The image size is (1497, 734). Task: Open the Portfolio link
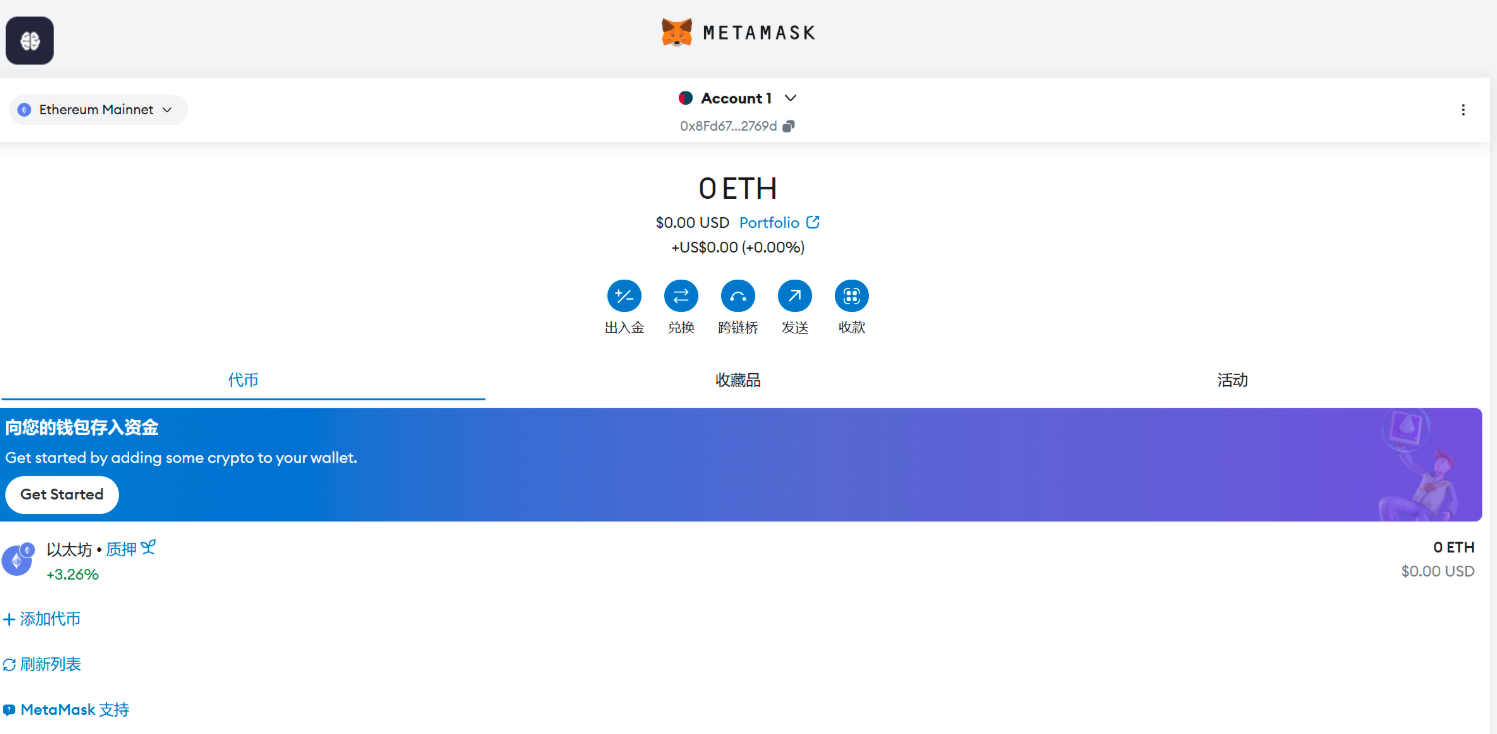769,222
